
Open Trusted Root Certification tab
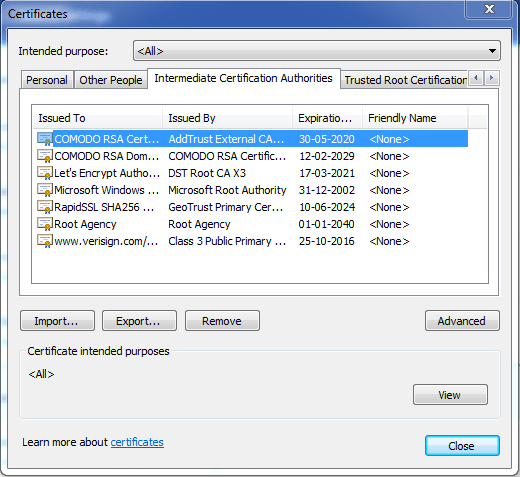(x=405, y=80)
